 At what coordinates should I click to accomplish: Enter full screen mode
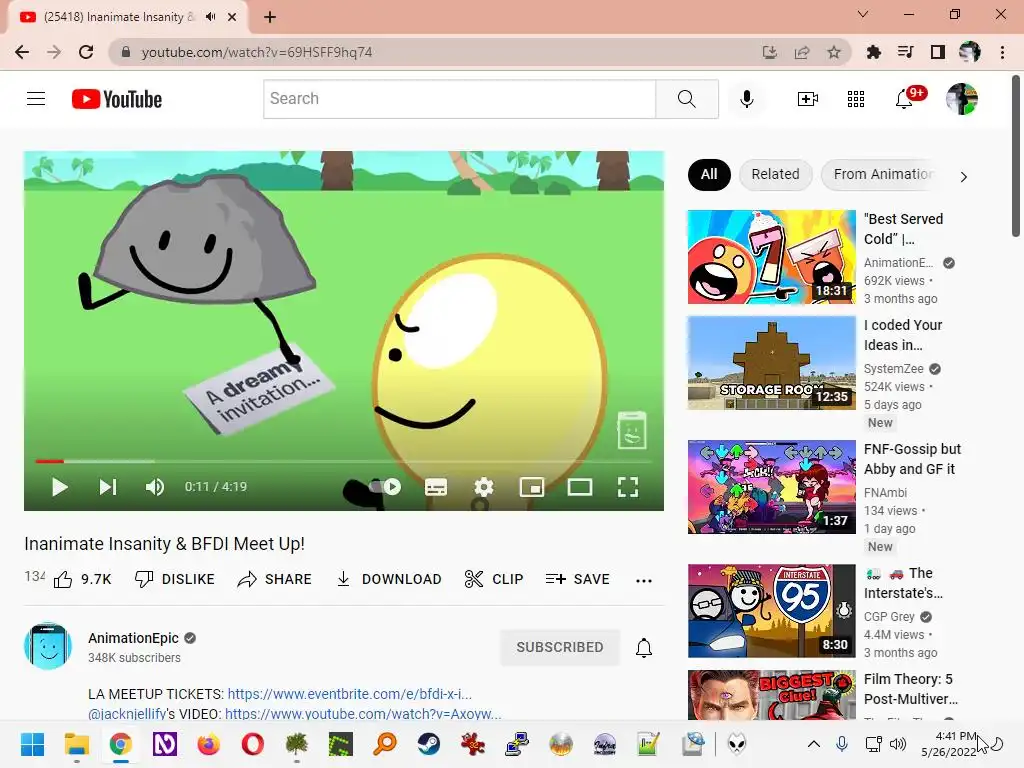[628, 487]
